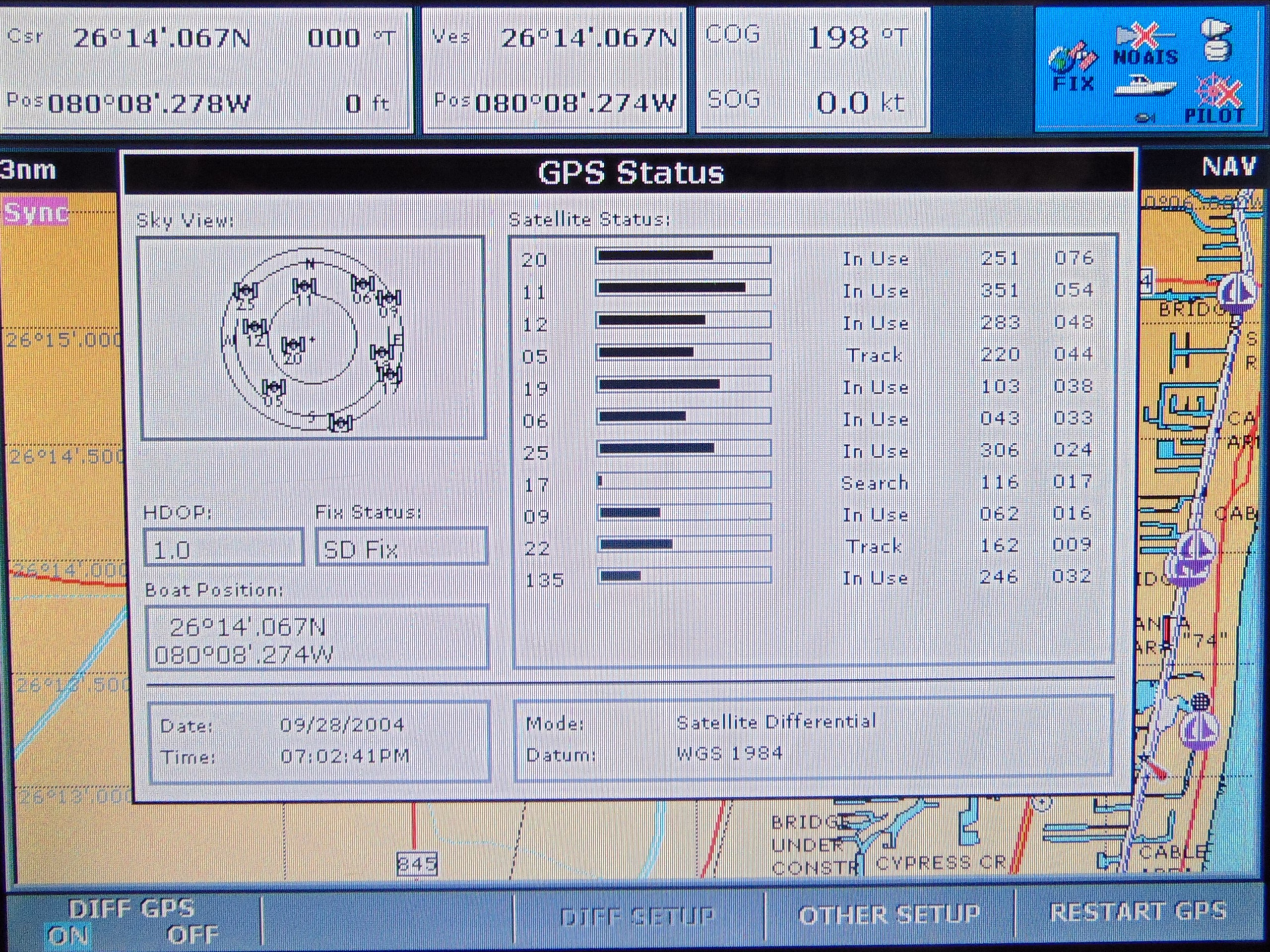Click the 3nm chart range label
Screen dimensions: 1270x952
click(29, 170)
